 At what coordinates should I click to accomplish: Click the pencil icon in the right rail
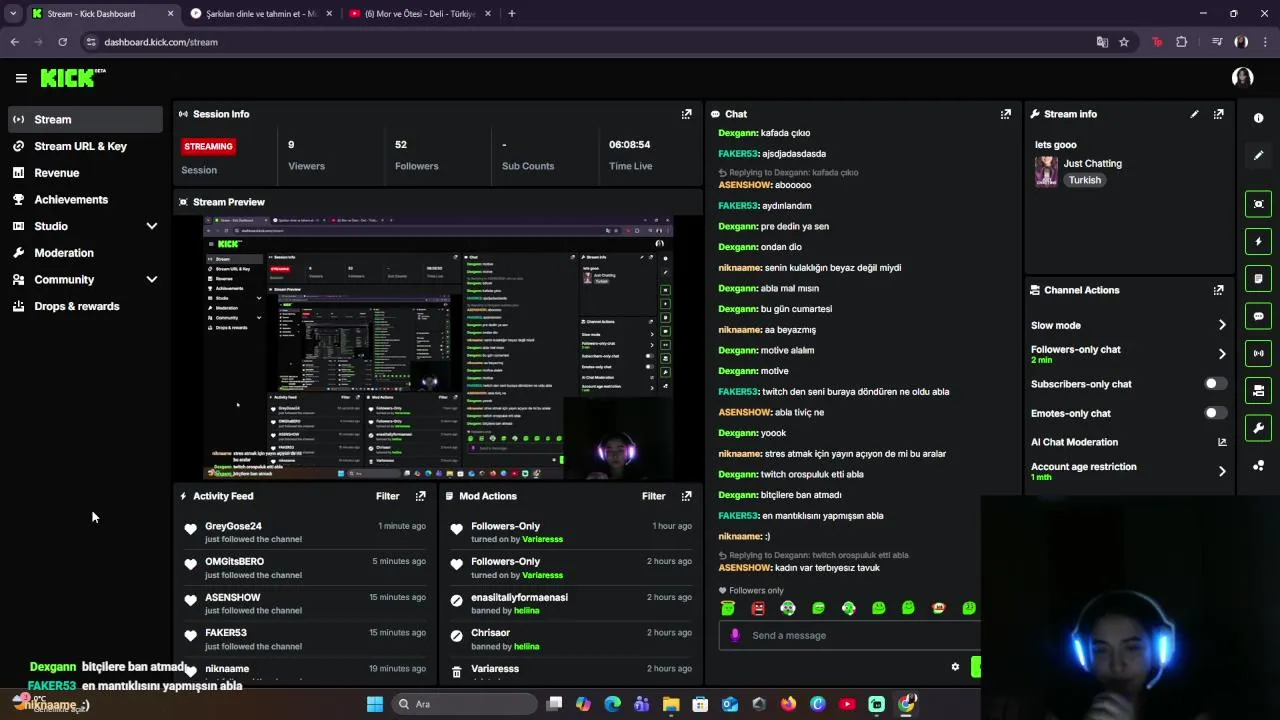(1258, 155)
